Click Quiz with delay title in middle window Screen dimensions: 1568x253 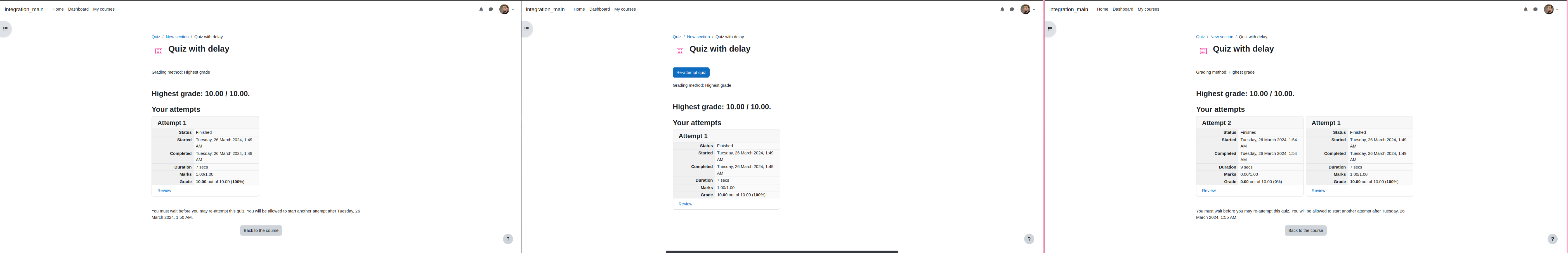(x=719, y=49)
